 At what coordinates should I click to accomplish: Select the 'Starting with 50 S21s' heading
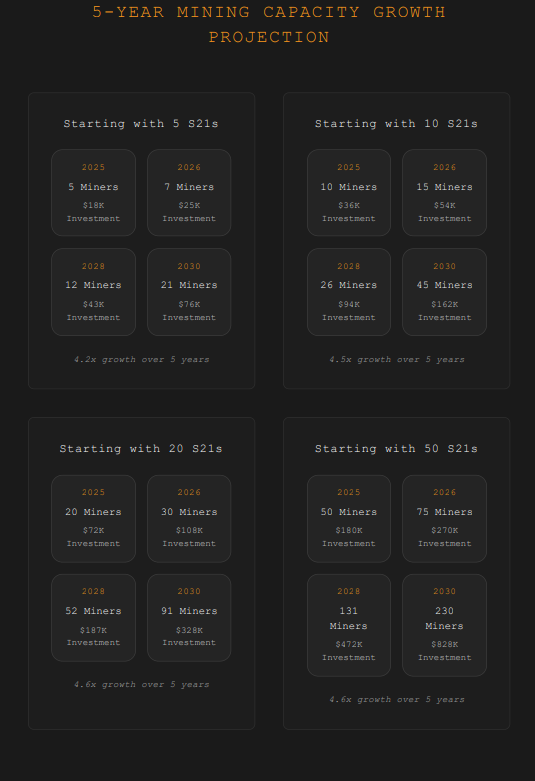coord(396,449)
